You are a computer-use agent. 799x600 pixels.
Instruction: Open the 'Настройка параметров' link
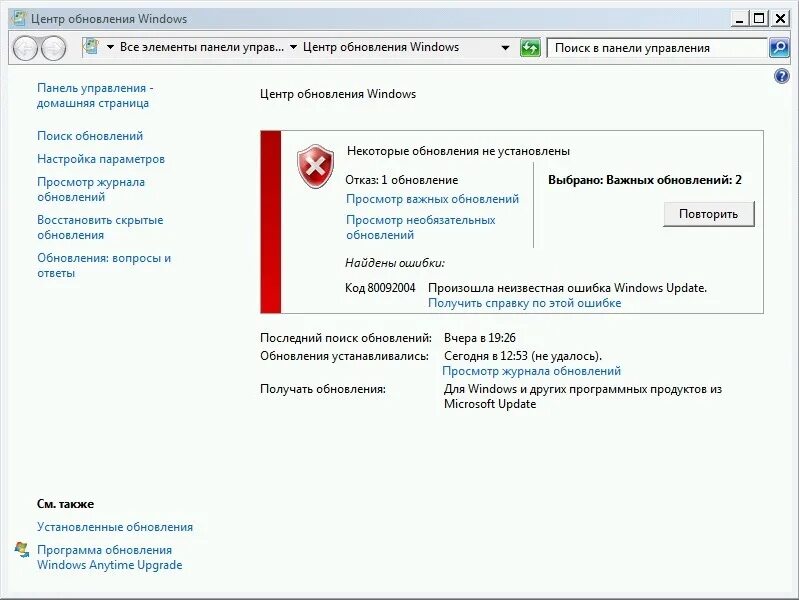click(x=101, y=159)
